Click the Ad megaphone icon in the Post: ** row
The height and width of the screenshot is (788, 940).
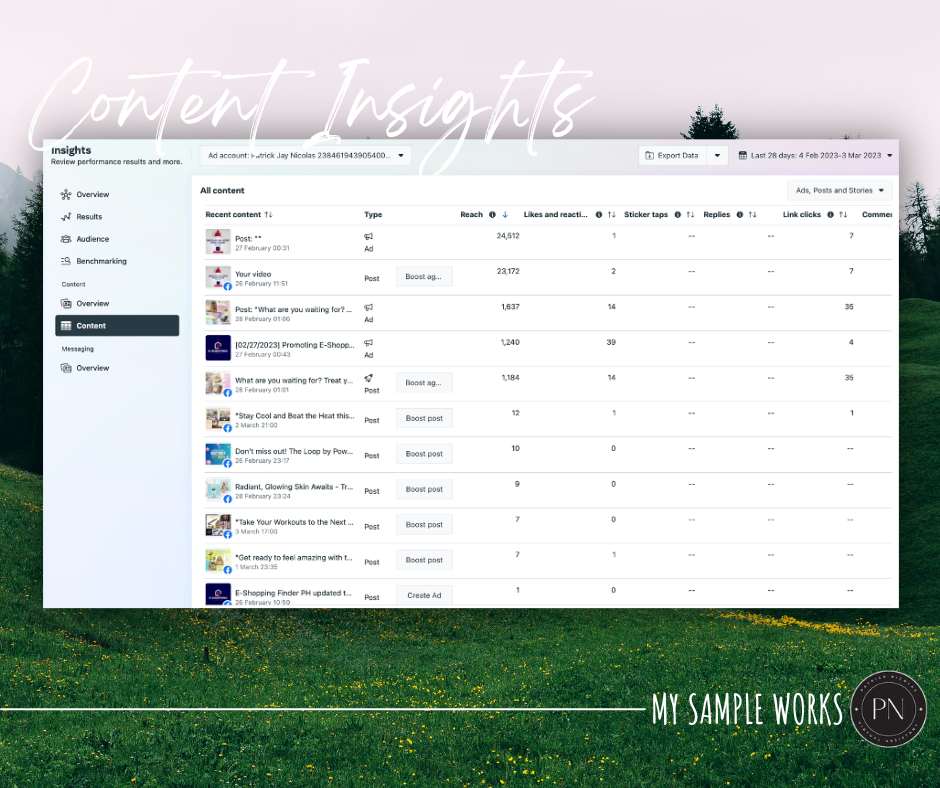coord(369,236)
